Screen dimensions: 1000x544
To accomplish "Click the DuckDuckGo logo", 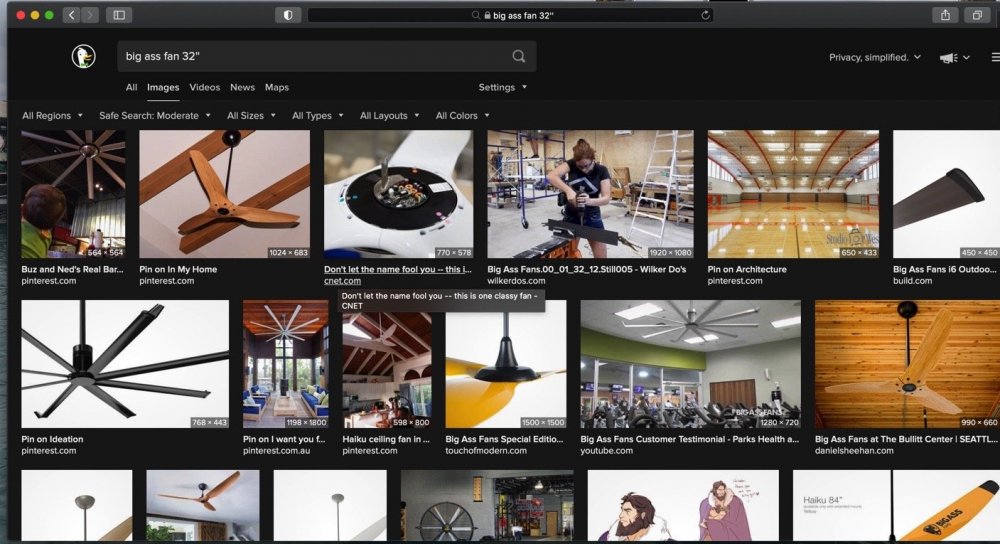I will pyautogui.click(x=83, y=57).
